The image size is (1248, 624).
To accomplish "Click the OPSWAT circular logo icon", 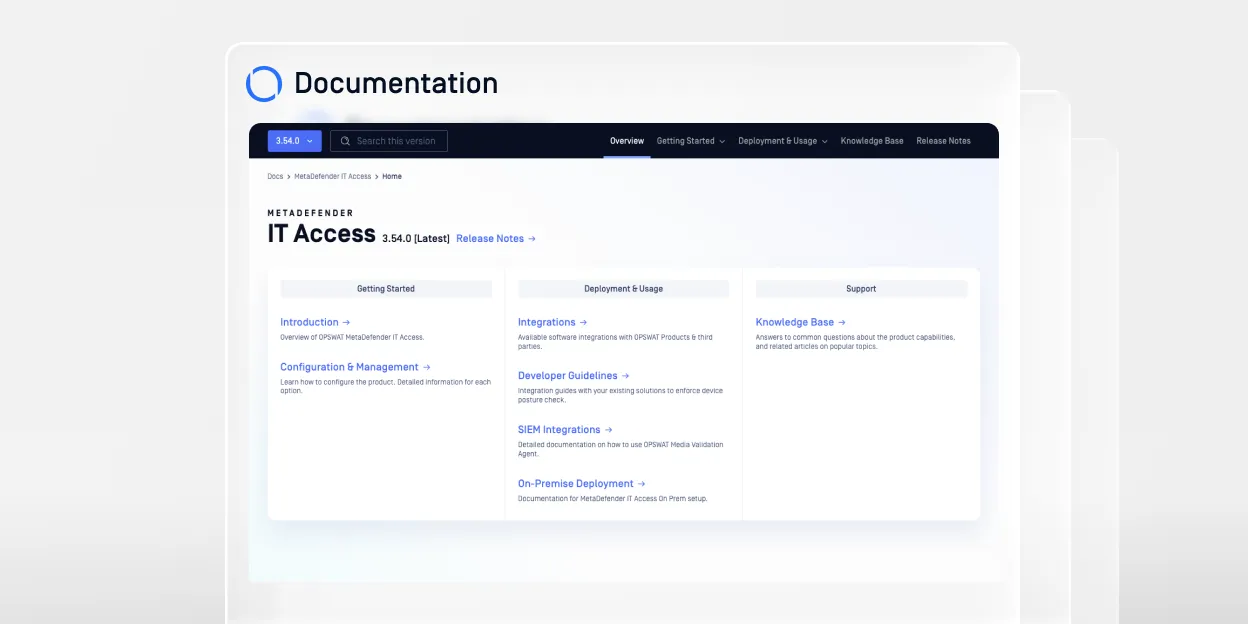I will 264,84.
